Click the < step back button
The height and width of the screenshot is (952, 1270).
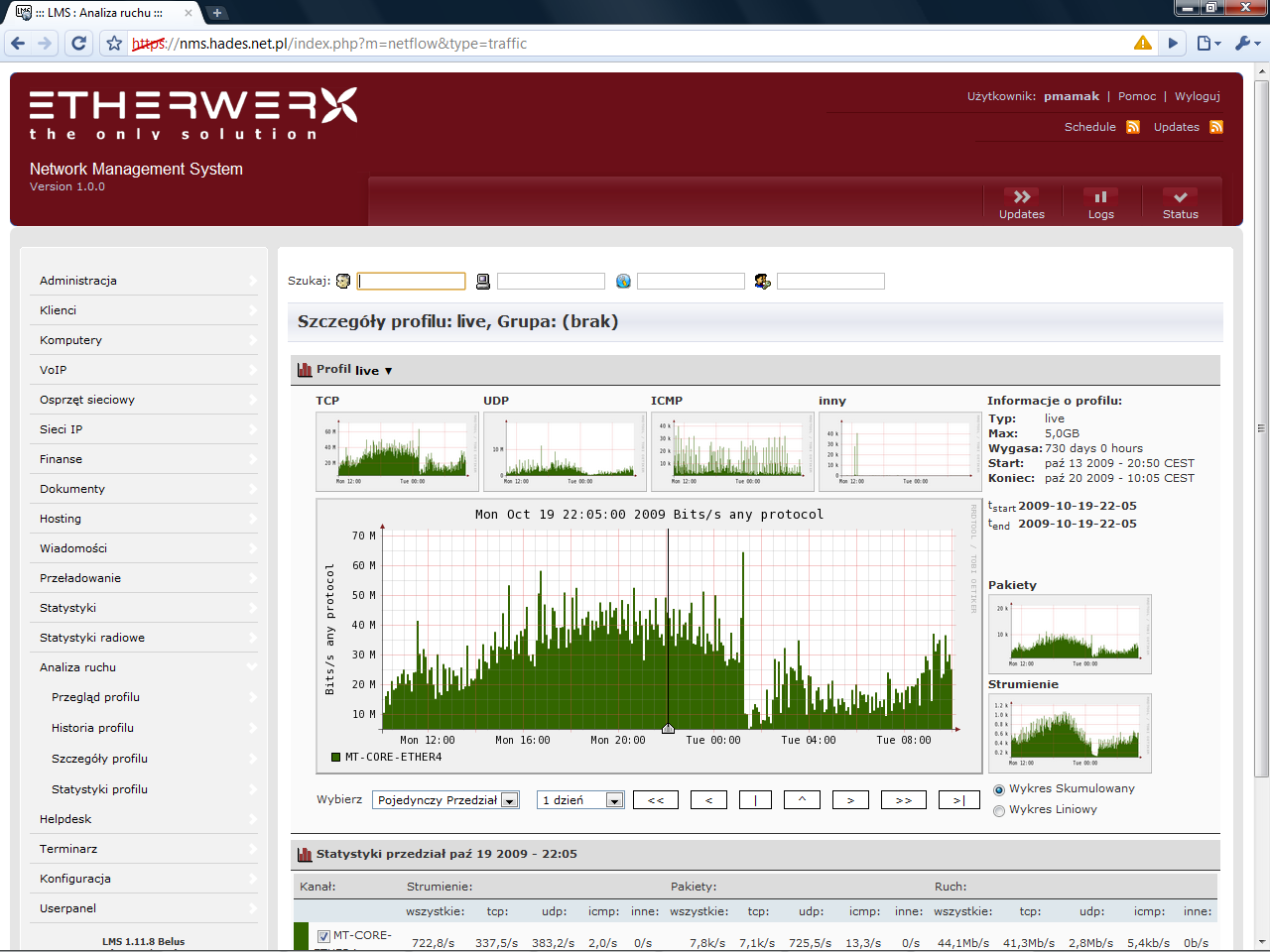[708, 800]
